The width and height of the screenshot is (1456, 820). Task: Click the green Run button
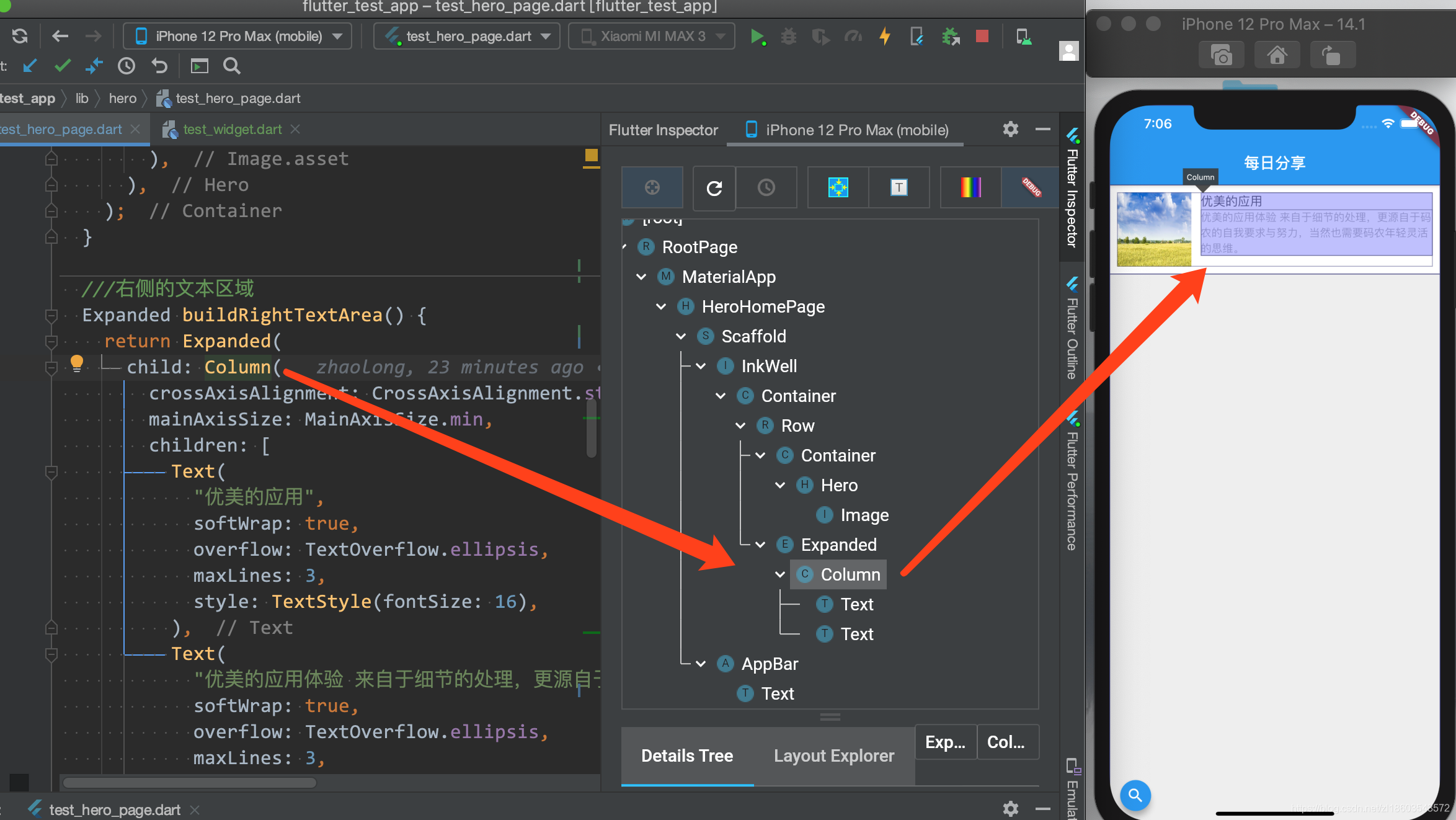click(x=757, y=37)
